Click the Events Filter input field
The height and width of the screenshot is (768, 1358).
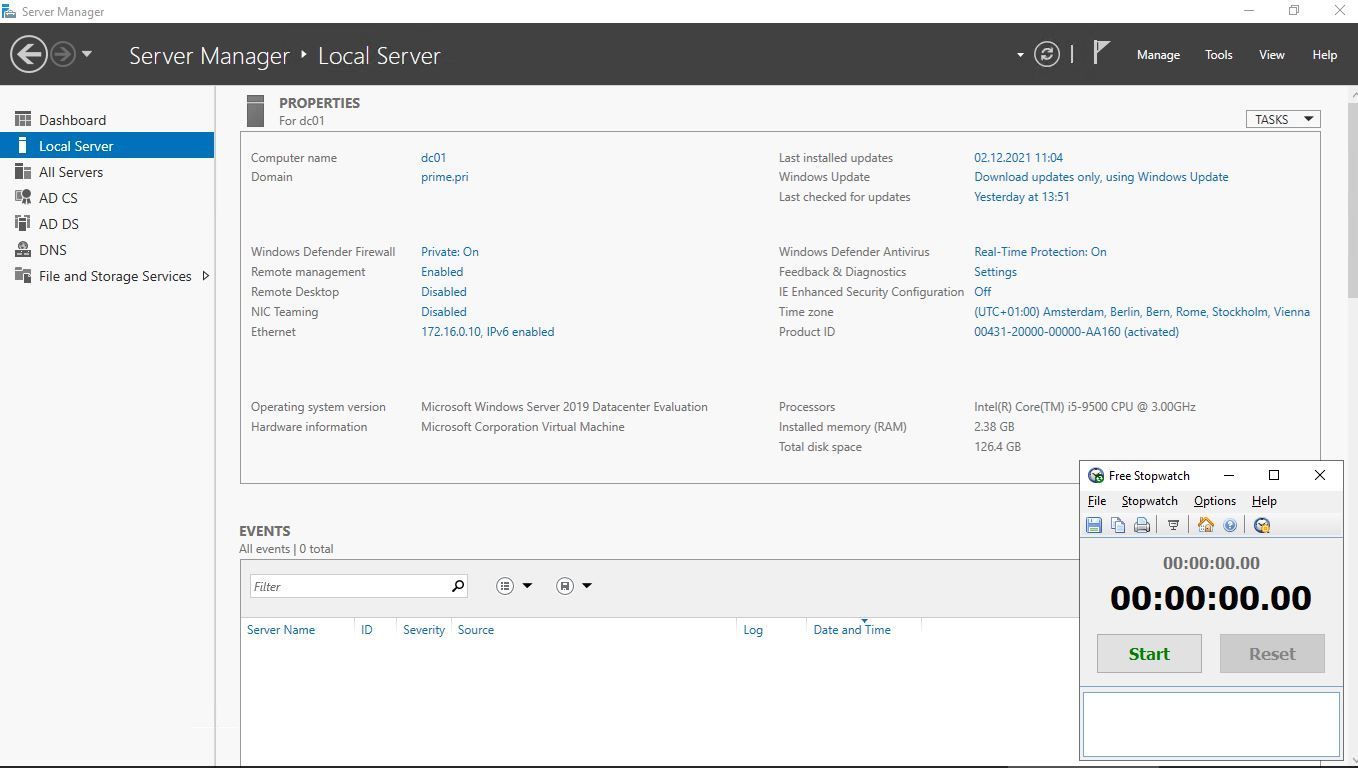[x=349, y=586]
